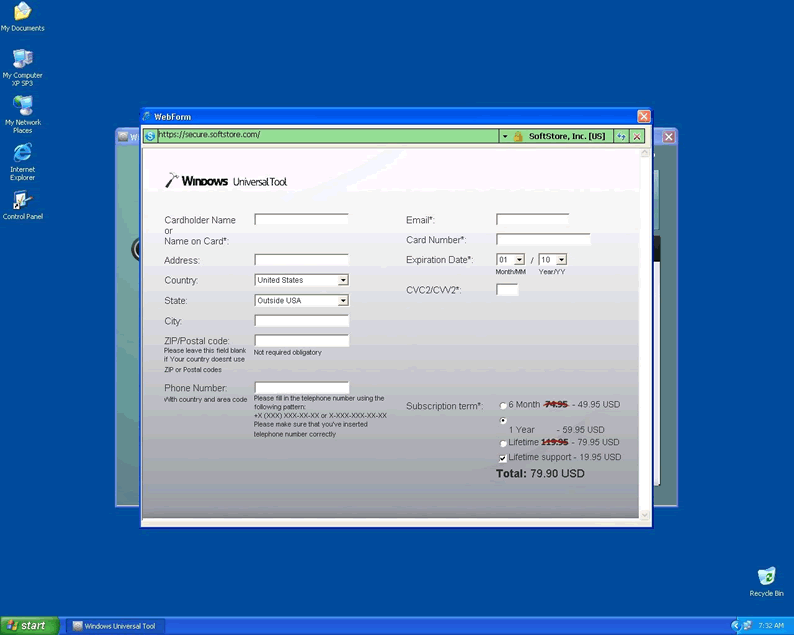Screen dimensions: 794x635
Task: Open the Internet Explorer desktop icon
Action: pyautogui.click(x=22, y=153)
